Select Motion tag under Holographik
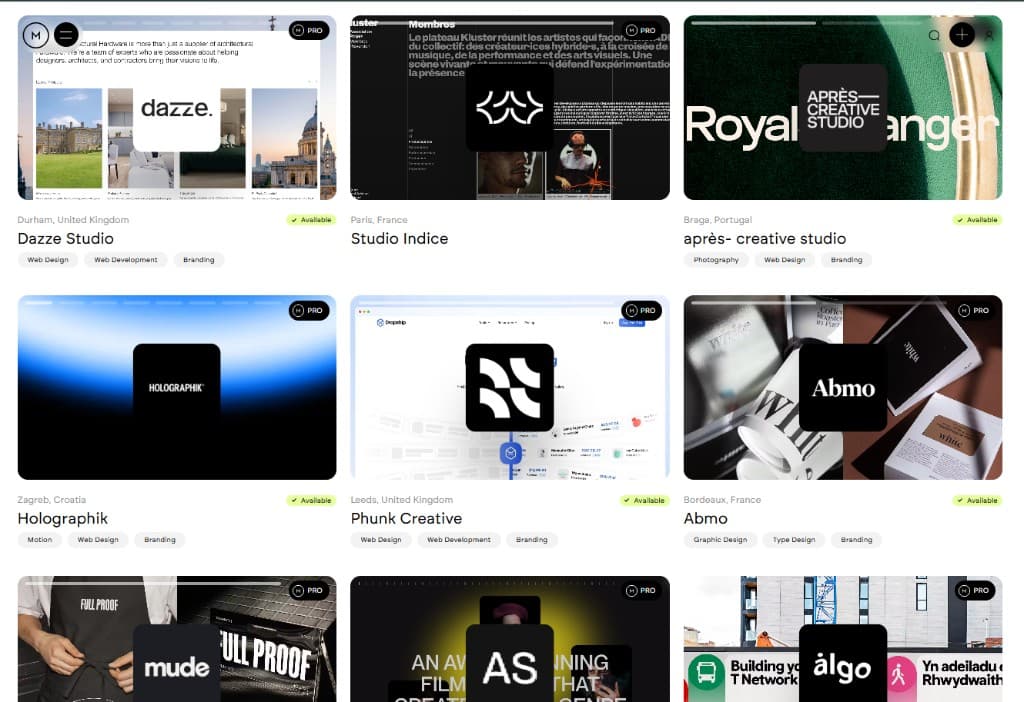This screenshot has height=702, width=1024. [40, 540]
